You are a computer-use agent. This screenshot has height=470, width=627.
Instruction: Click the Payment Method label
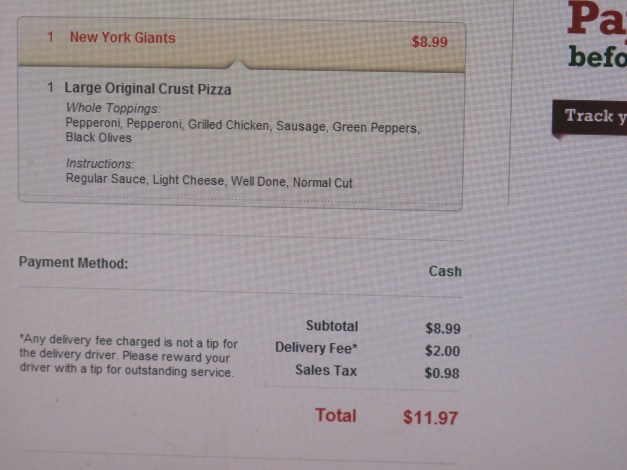(x=73, y=263)
